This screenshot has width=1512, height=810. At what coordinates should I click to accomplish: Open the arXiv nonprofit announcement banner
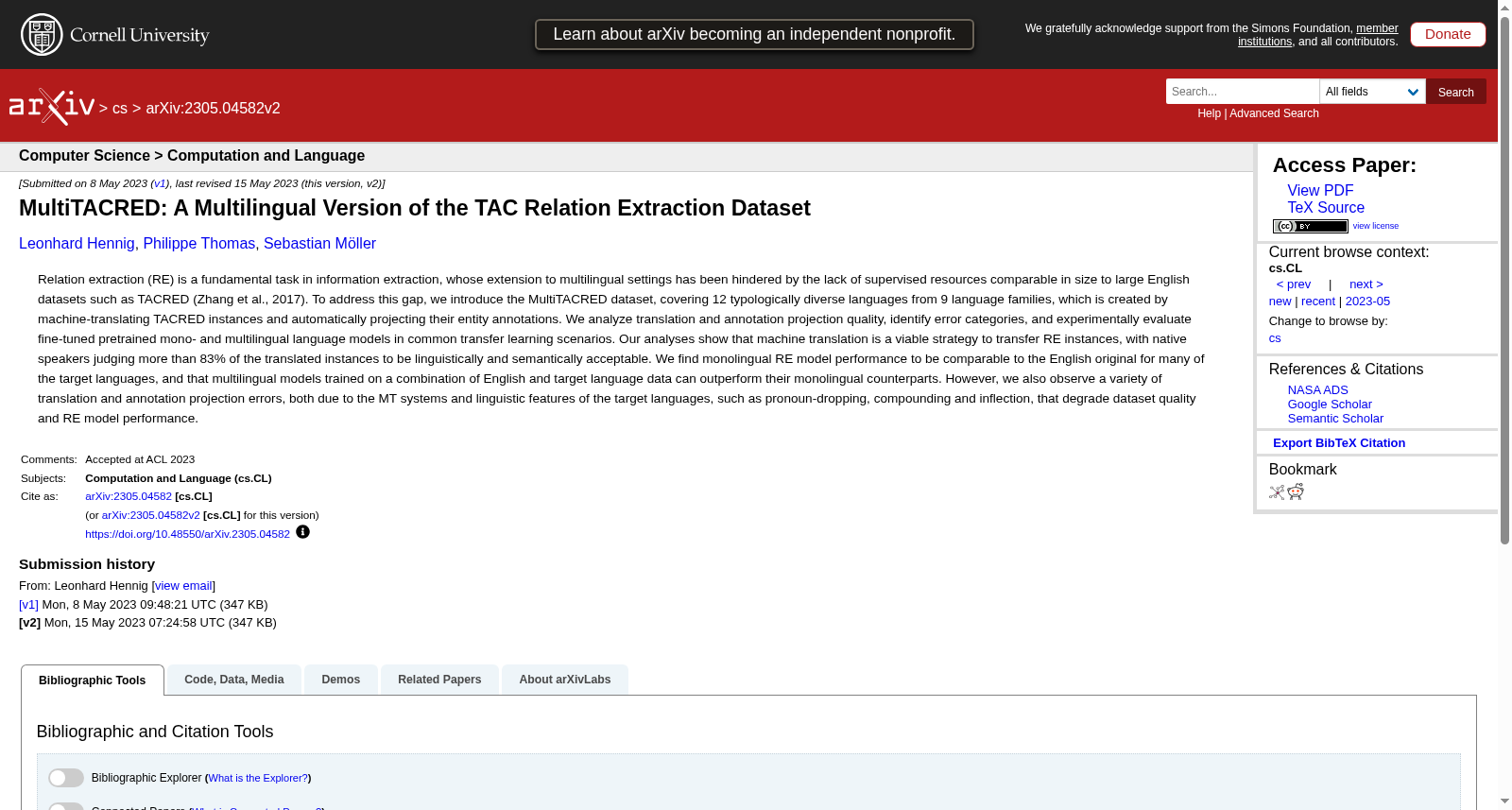pos(754,34)
